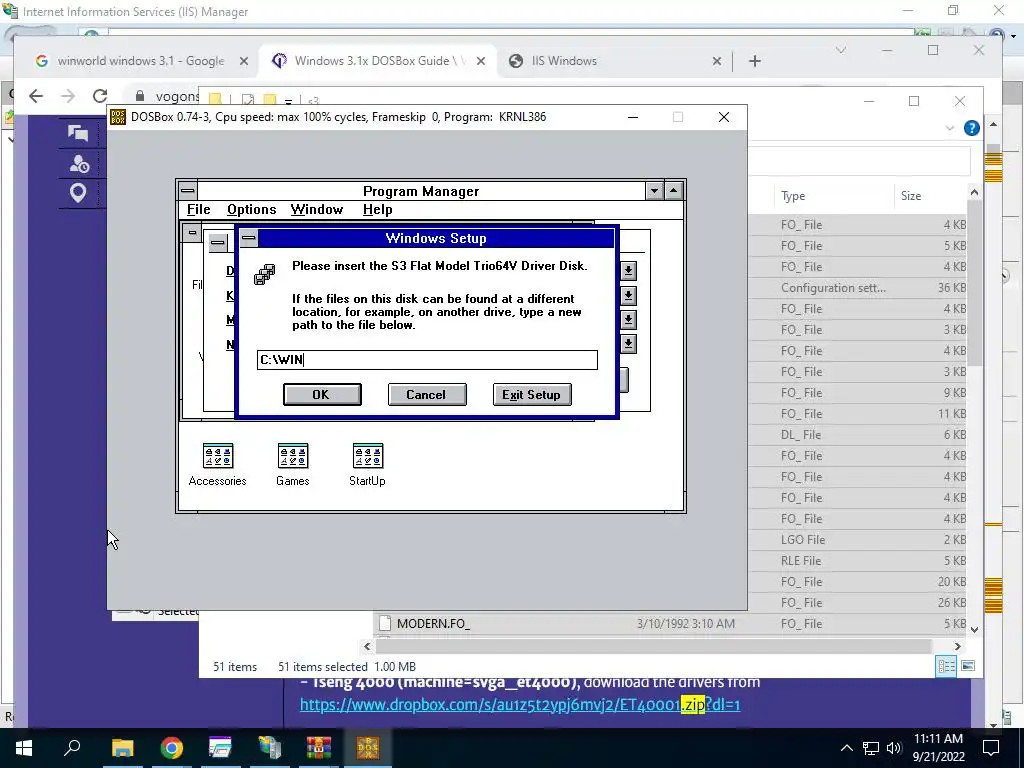Open taskbar search magnifier

(x=72, y=747)
